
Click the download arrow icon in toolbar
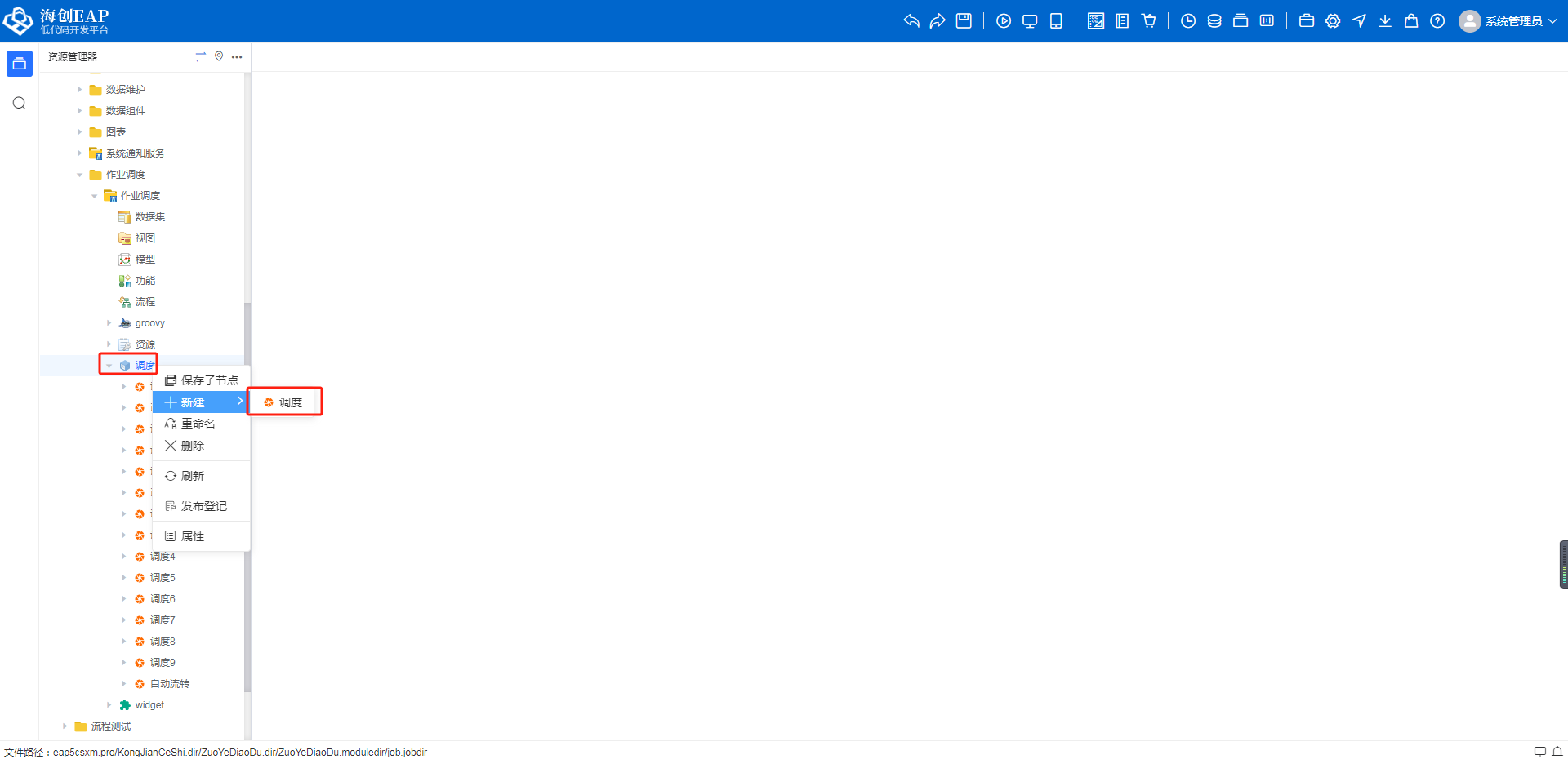pos(1385,21)
